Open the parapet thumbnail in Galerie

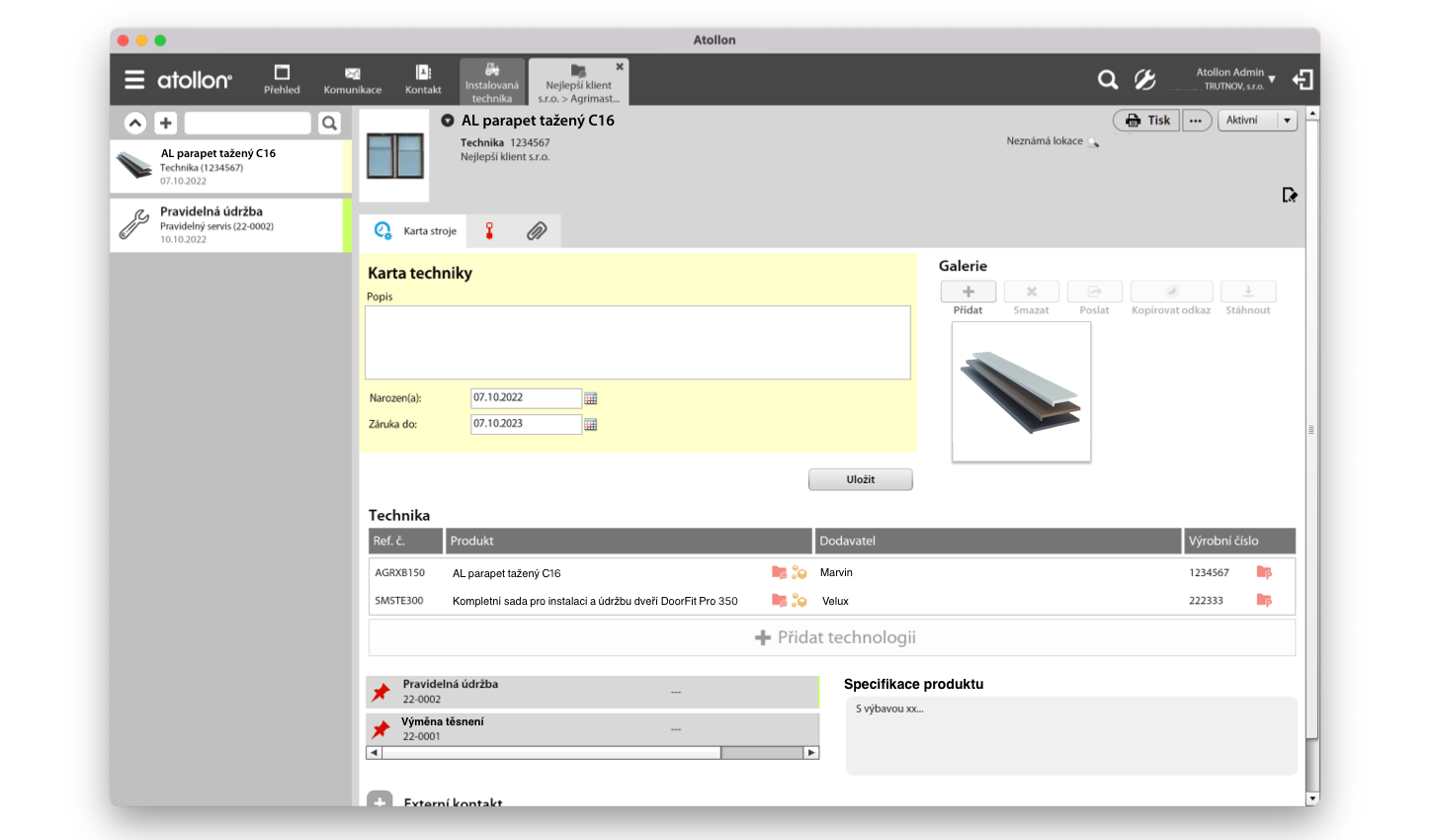(x=1021, y=390)
